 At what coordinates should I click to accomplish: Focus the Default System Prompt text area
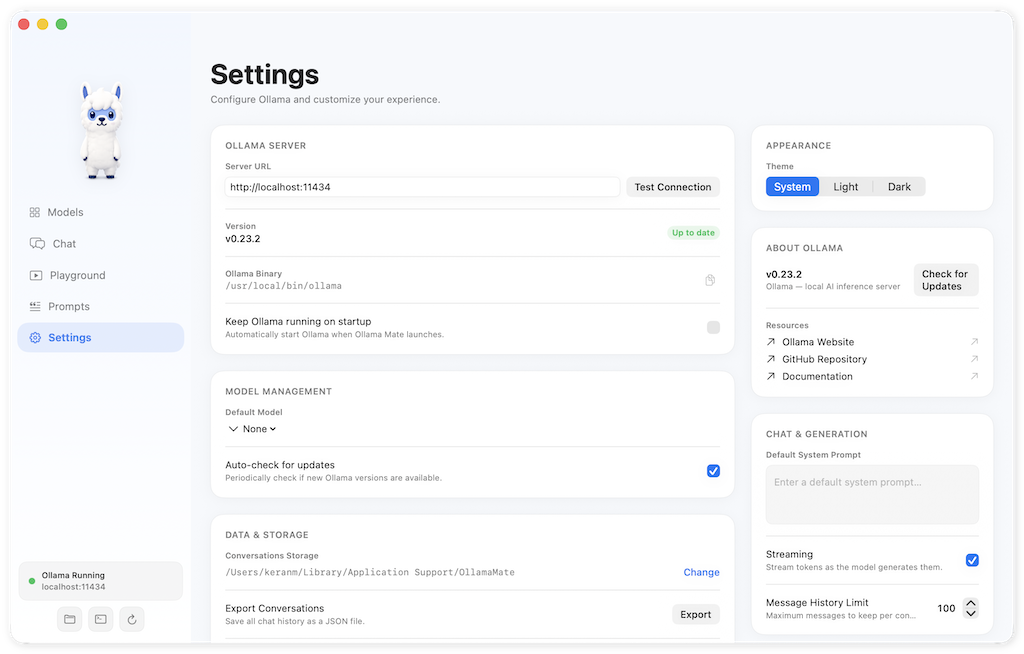click(x=872, y=495)
